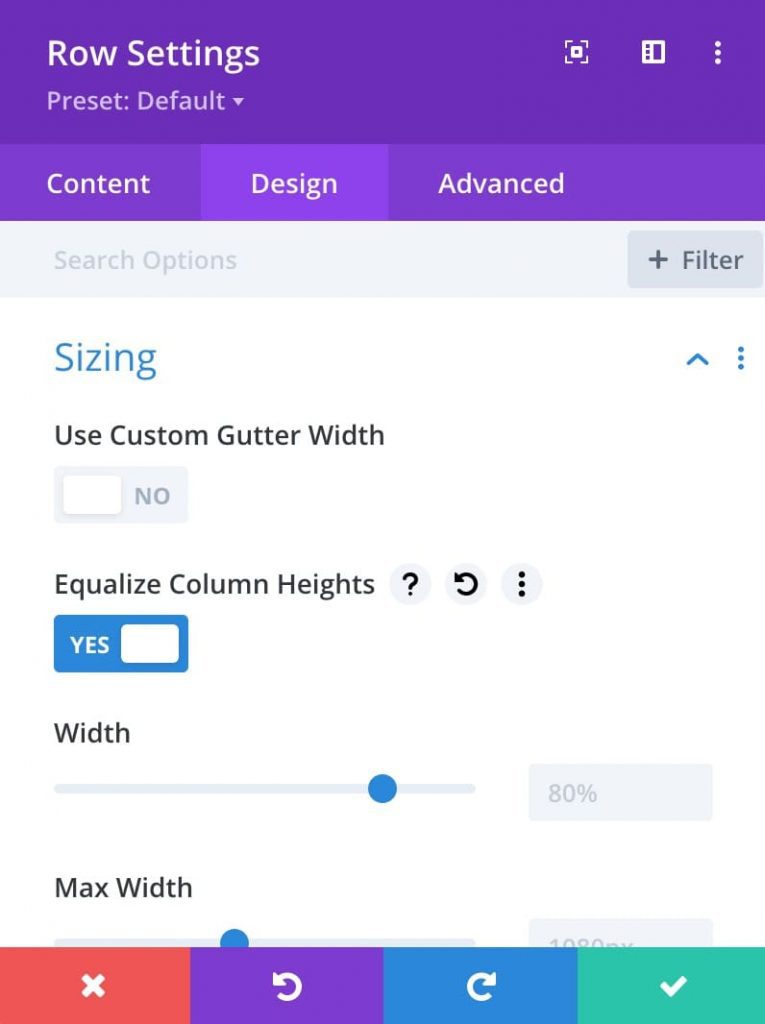The image size is (765, 1024).
Task: Collapse the Sizing section
Action: 697,359
